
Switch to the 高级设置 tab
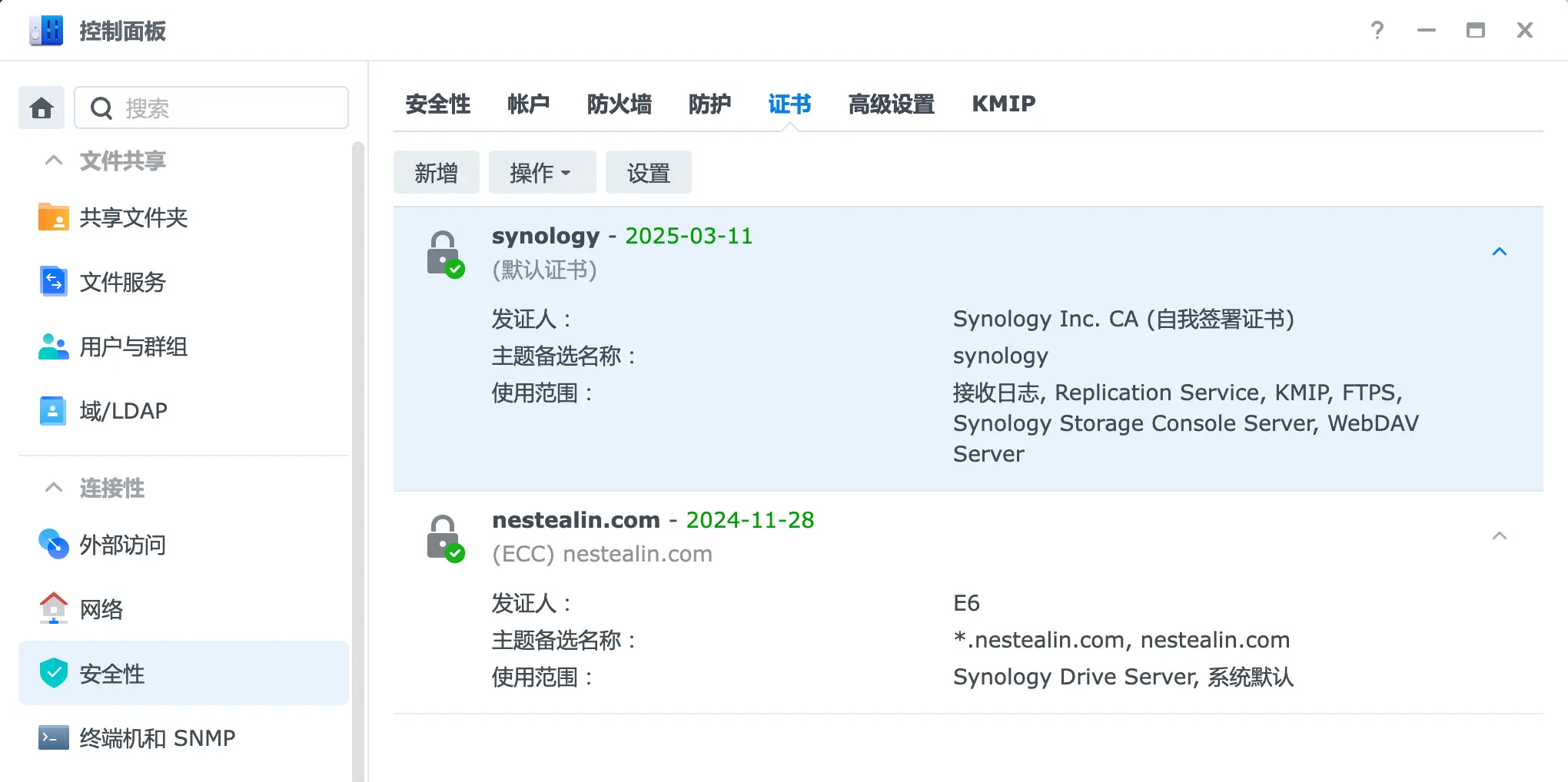tap(892, 104)
